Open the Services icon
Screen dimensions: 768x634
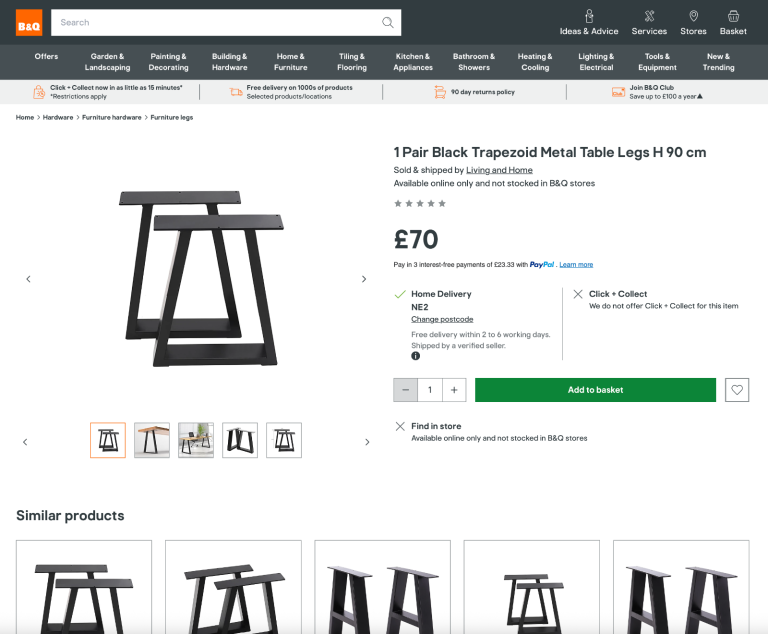point(649,22)
